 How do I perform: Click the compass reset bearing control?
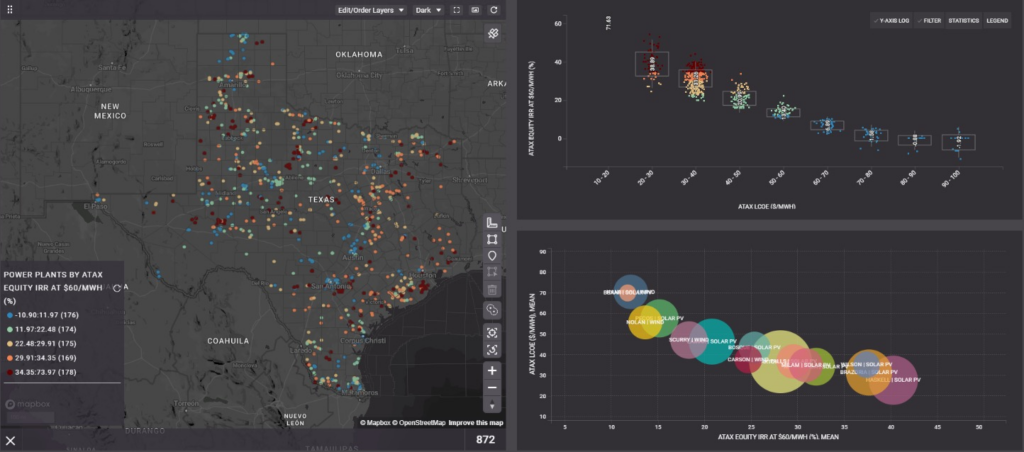pyautogui.click(x=491, y=406)
